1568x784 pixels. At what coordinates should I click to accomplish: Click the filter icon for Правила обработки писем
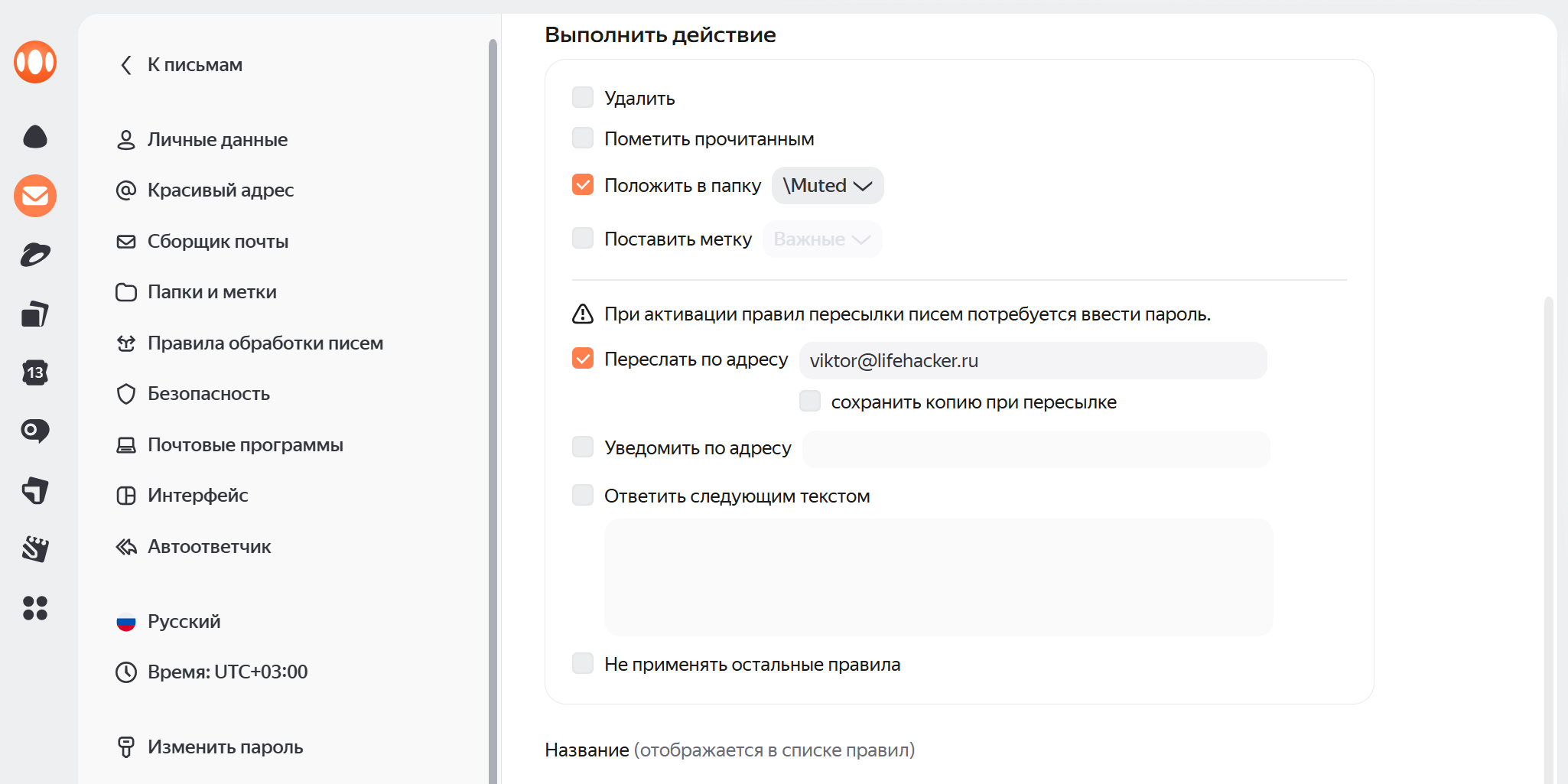pos(126,343)
